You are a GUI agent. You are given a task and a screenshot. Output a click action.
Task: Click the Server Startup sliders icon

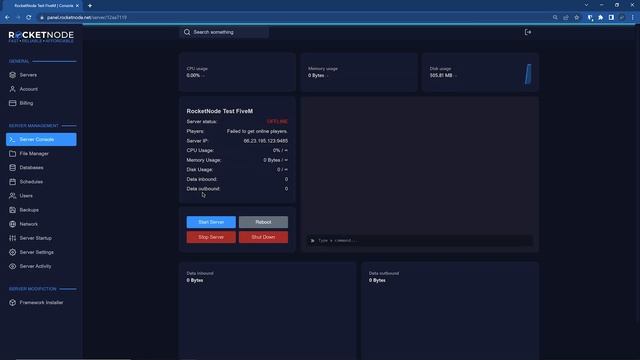click(x=13, y=238)
